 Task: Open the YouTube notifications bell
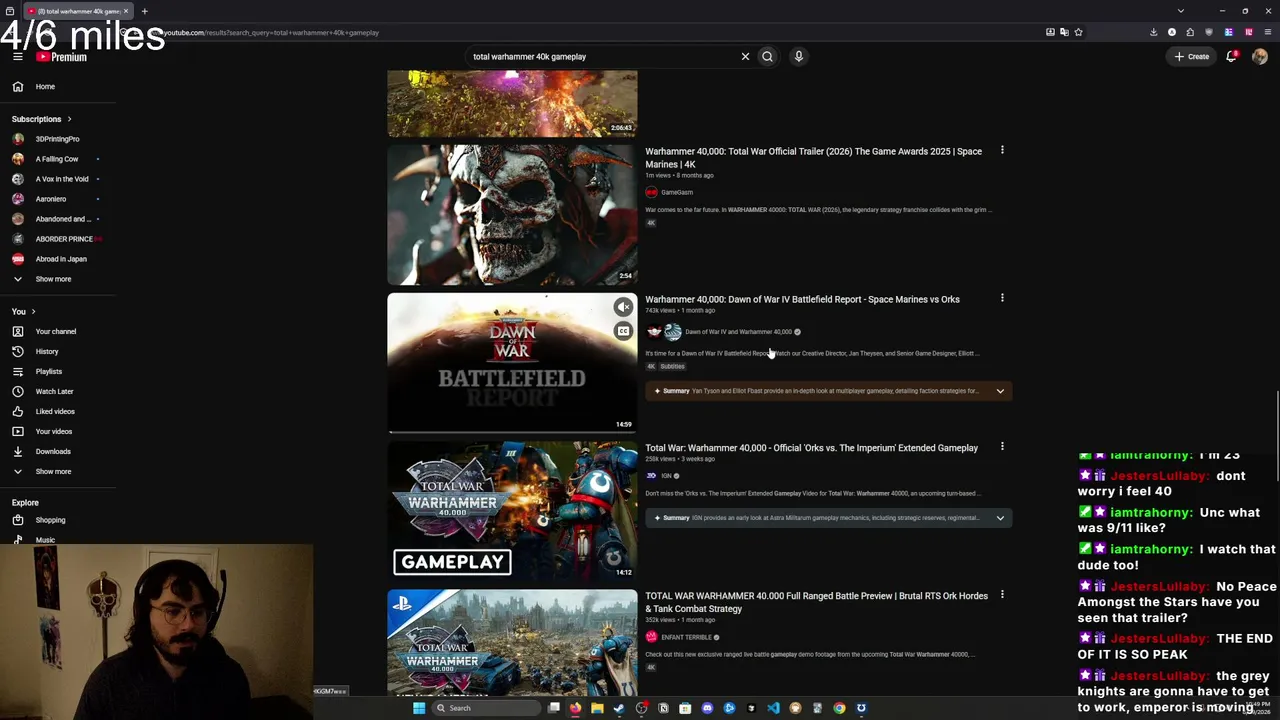pyautogui.click(x=1231, y=56)
